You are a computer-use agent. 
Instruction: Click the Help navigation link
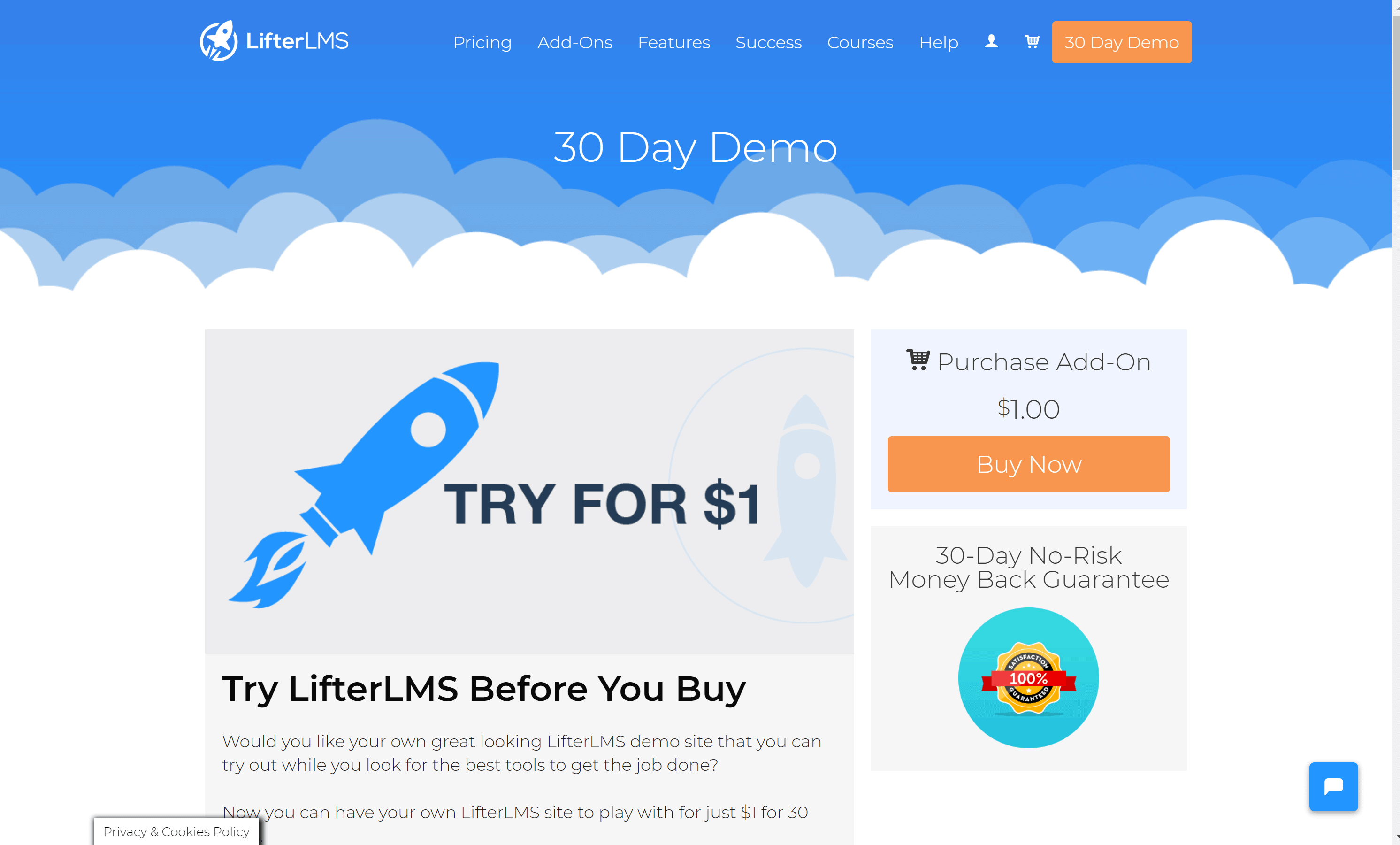938,41
